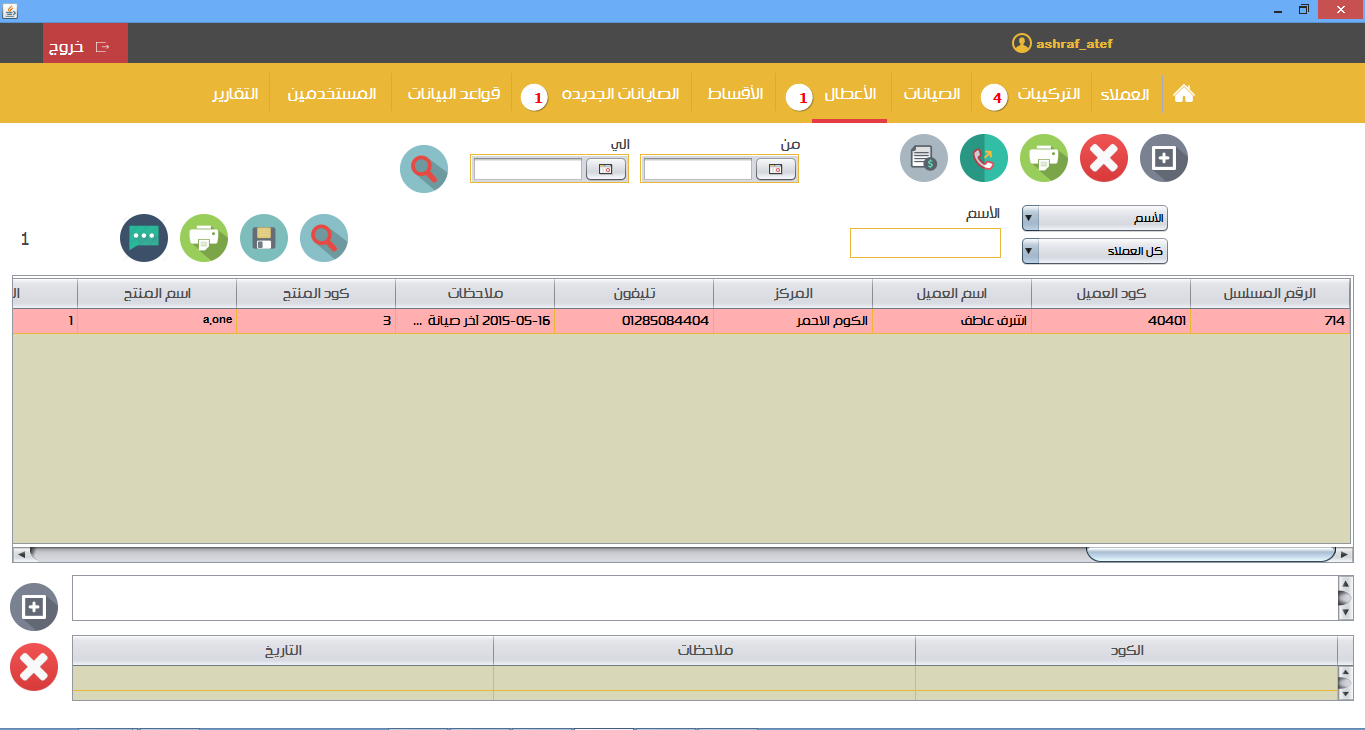Image resolution: width=1365 pixels, height=730 pixels.
Task: Switch to the الصيانات tab
Action: [932, 94]
